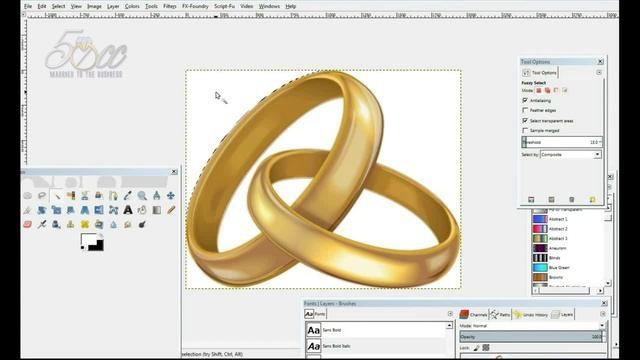Select the Shear tool

click(71, 210)
